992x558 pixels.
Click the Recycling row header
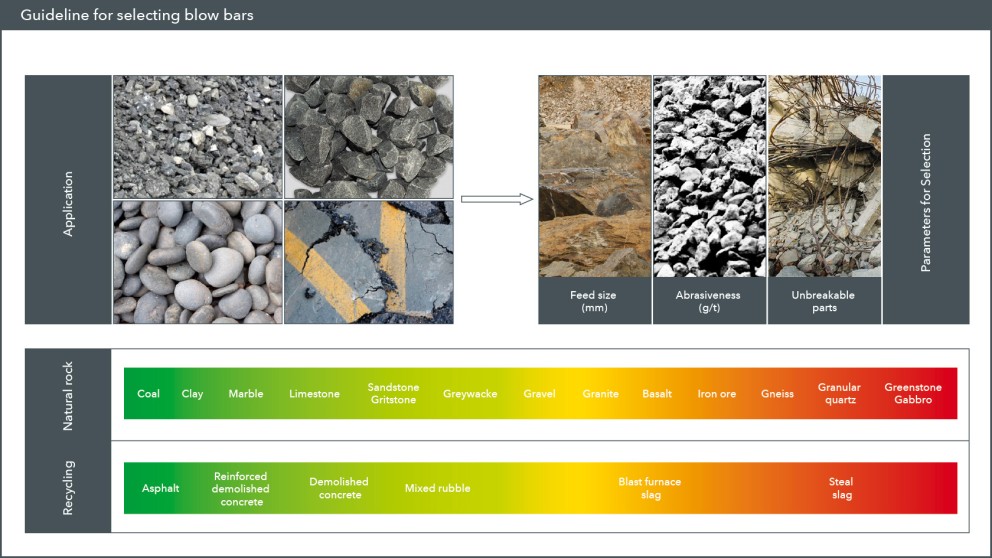68,488
